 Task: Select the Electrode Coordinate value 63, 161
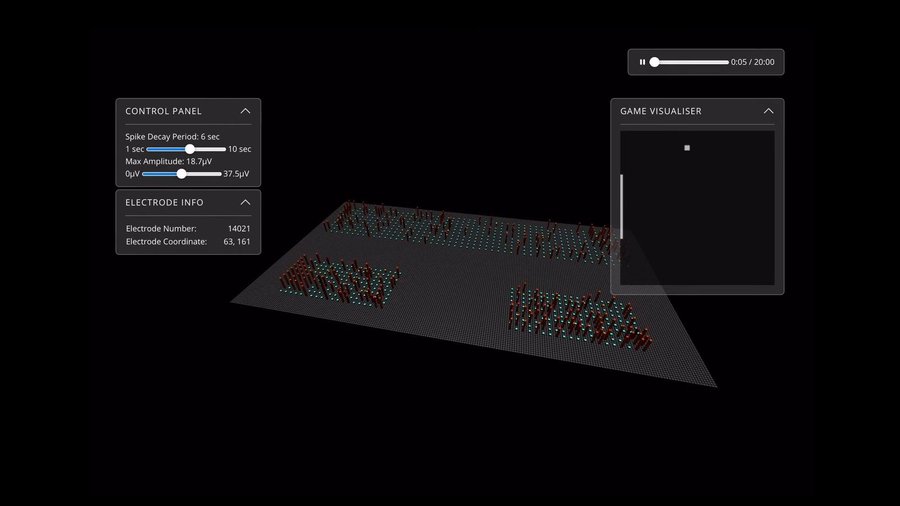[x=237, y=242]
